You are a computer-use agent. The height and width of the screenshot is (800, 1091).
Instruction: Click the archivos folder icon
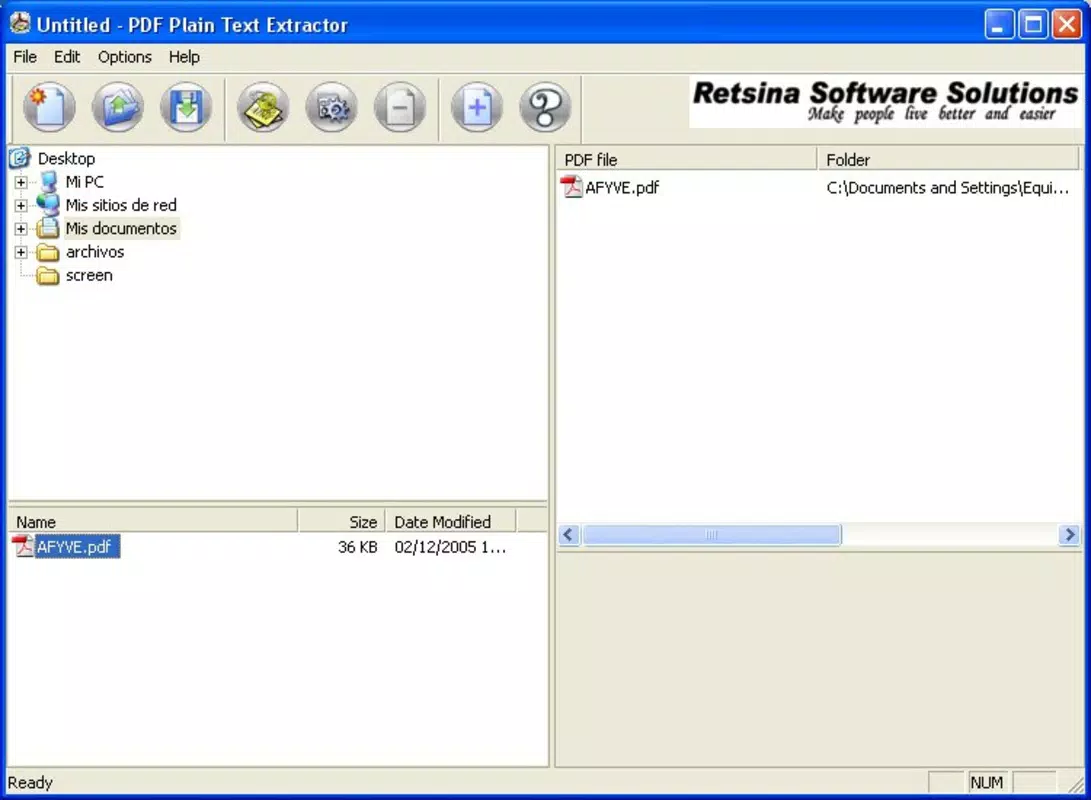(48, 252)
